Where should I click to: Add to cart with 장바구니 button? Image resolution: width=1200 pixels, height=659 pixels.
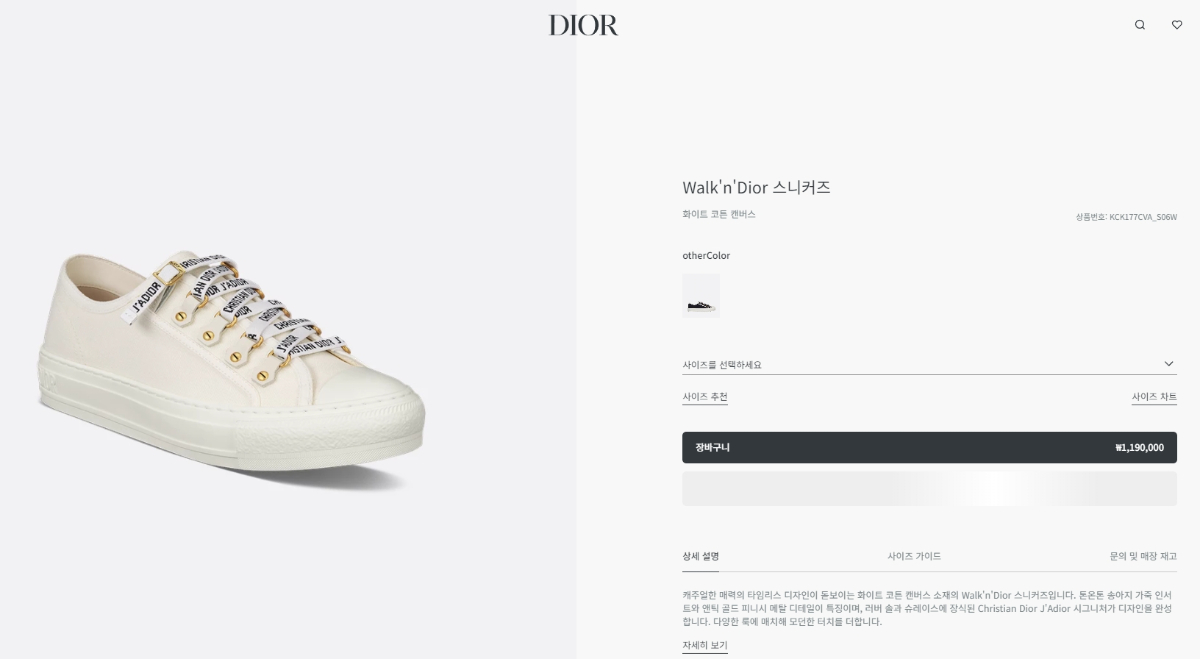coord(929,448)
